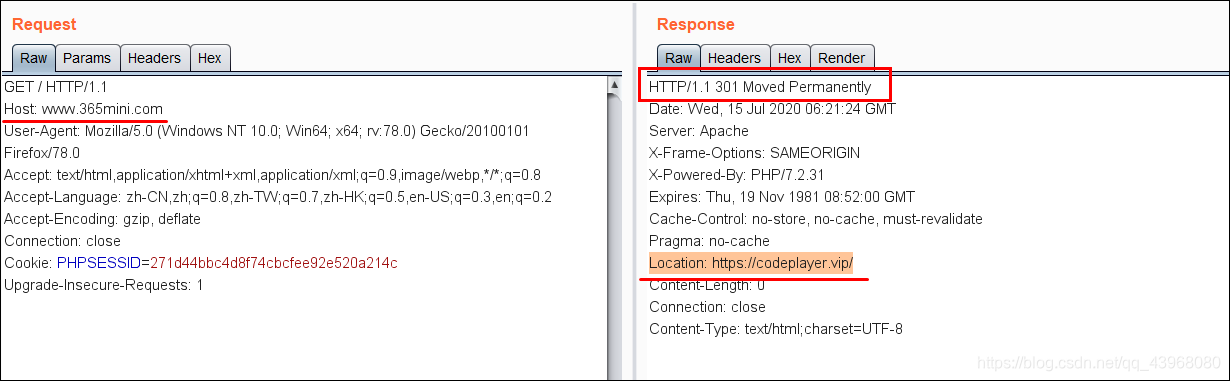Select the request Raw tab
The width and height of the screenshot is (1230, 381).
[34, 58]
